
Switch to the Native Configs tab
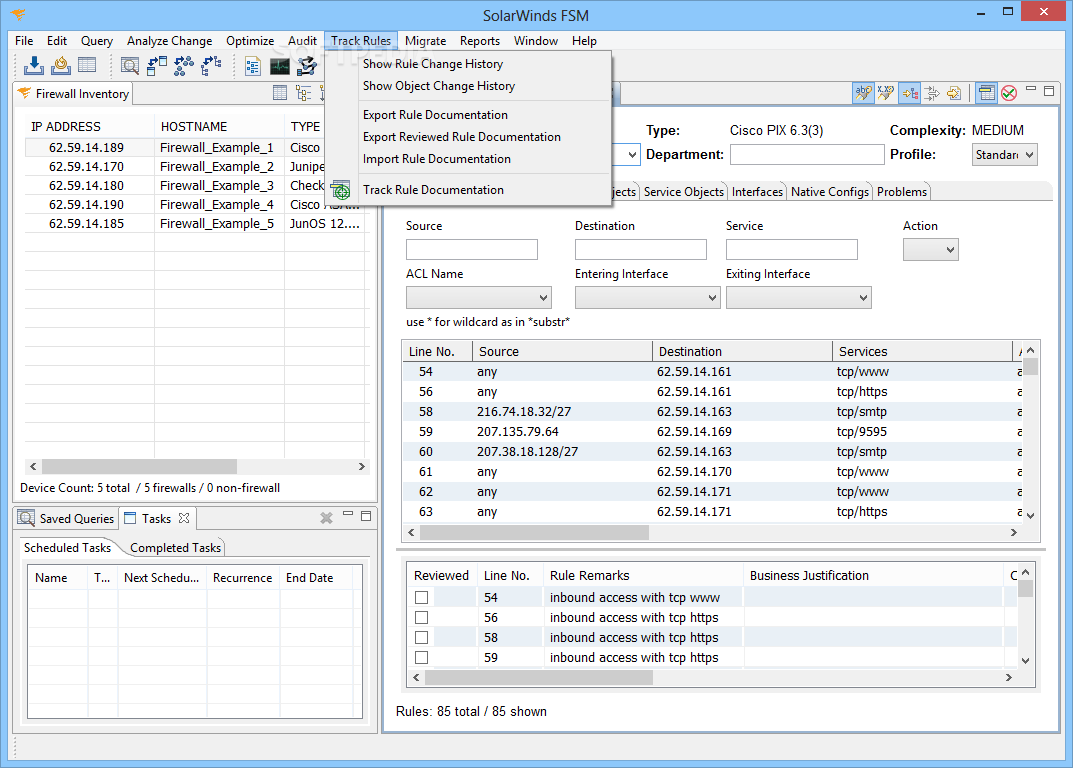829,192
